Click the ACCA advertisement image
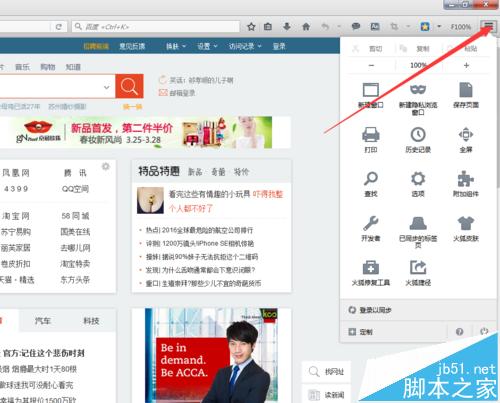 point(211,356)
